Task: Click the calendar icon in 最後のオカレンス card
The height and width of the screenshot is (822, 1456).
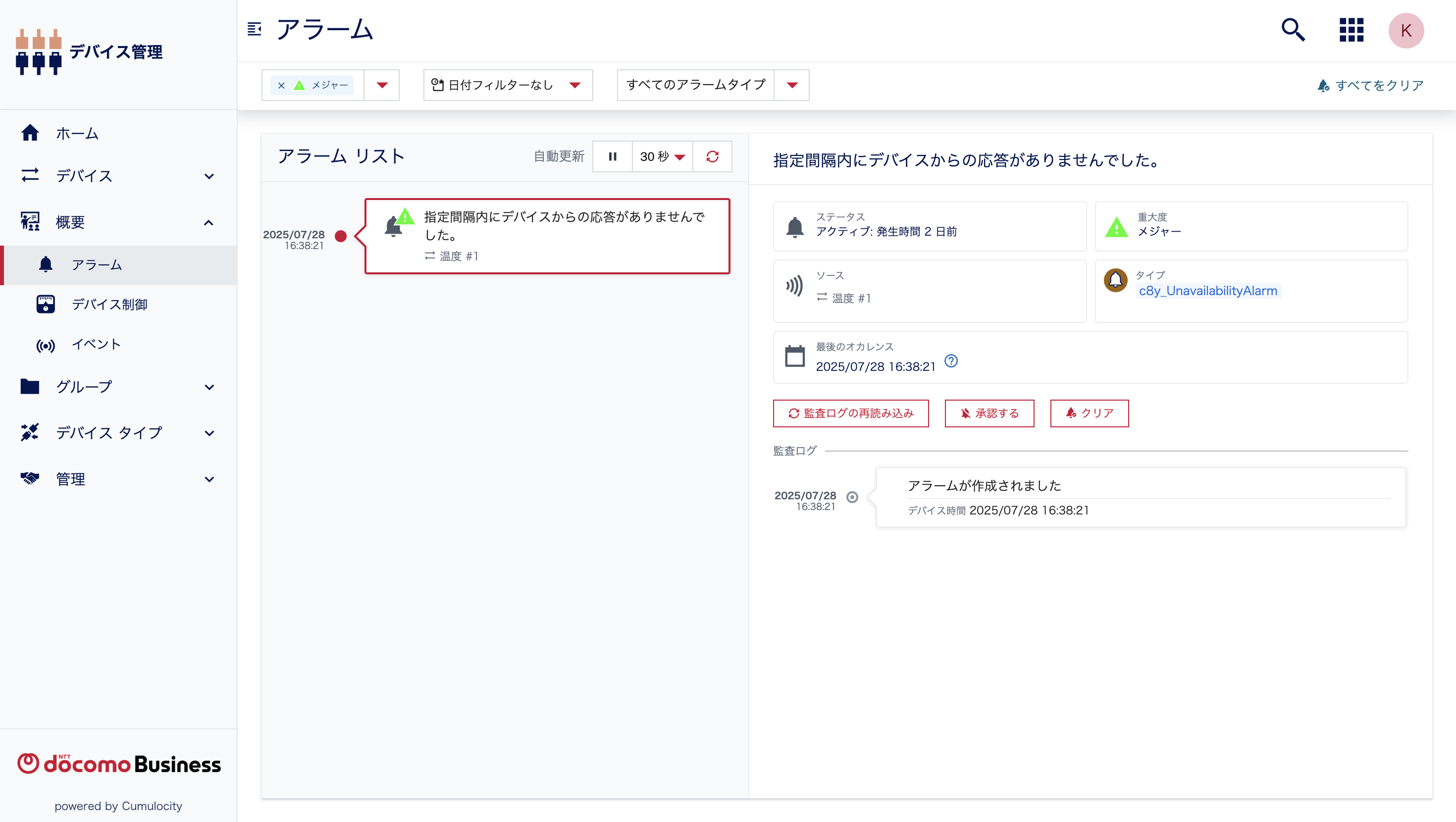Action: click(x=795, y=356)
